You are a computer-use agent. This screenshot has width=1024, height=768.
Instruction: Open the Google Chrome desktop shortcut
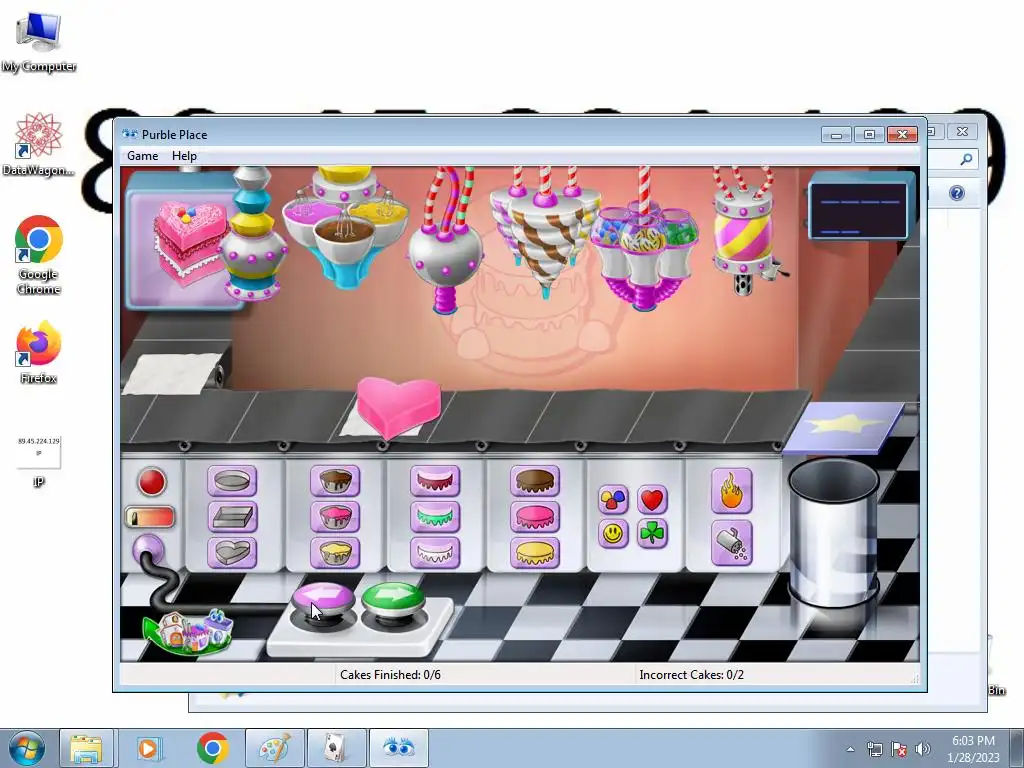[x=39, y=255]
